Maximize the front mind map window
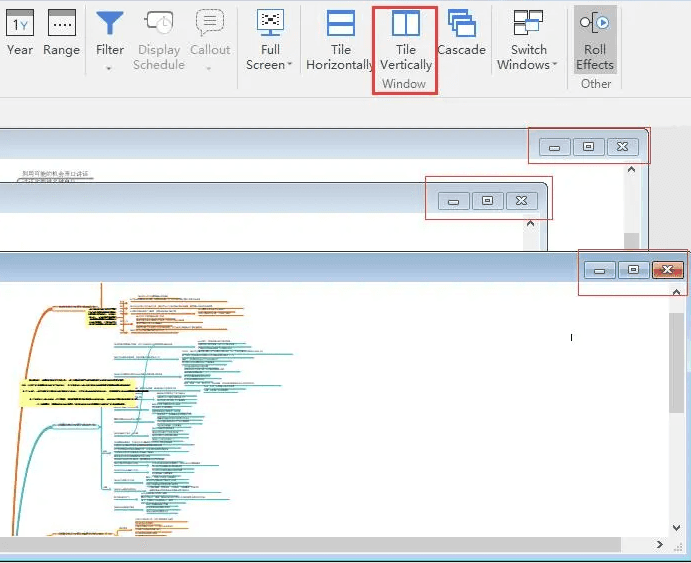Screen dimensions: 691x563 (633, 270)
